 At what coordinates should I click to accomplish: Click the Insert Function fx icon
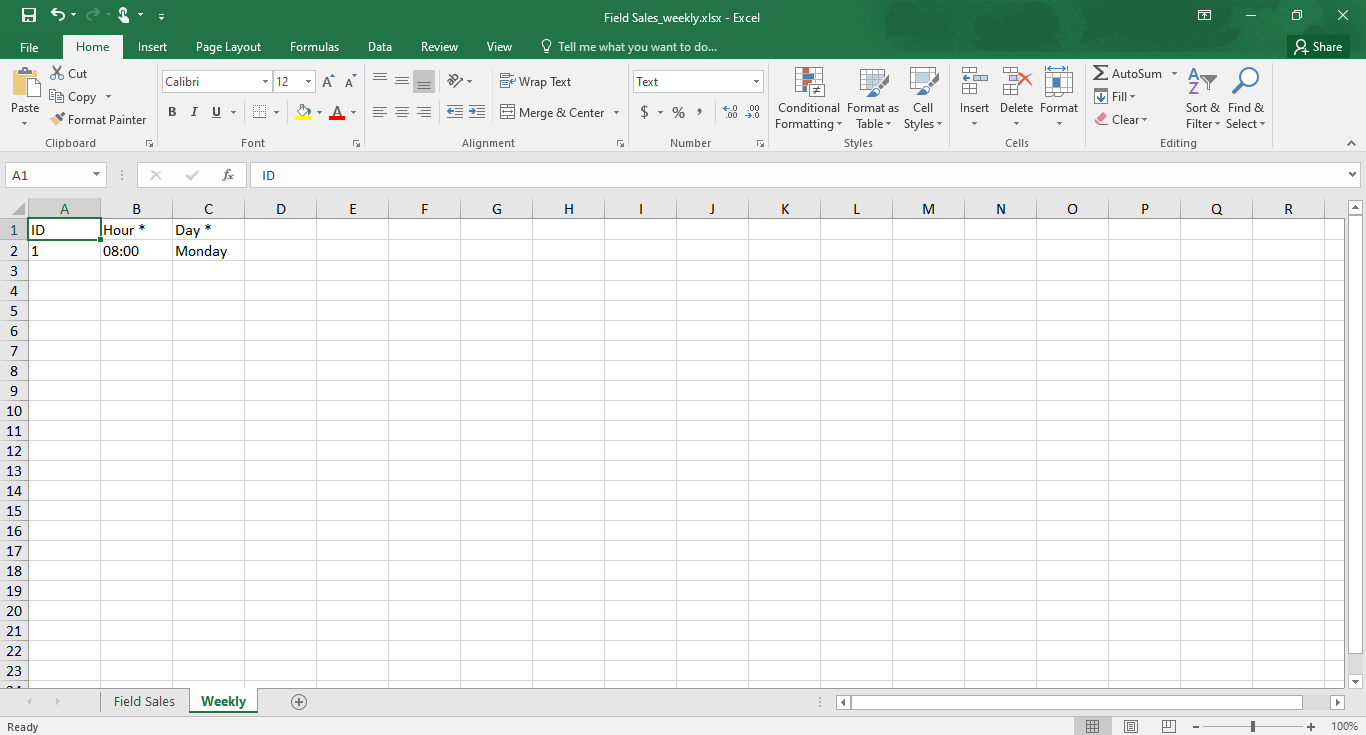point(228,175)
